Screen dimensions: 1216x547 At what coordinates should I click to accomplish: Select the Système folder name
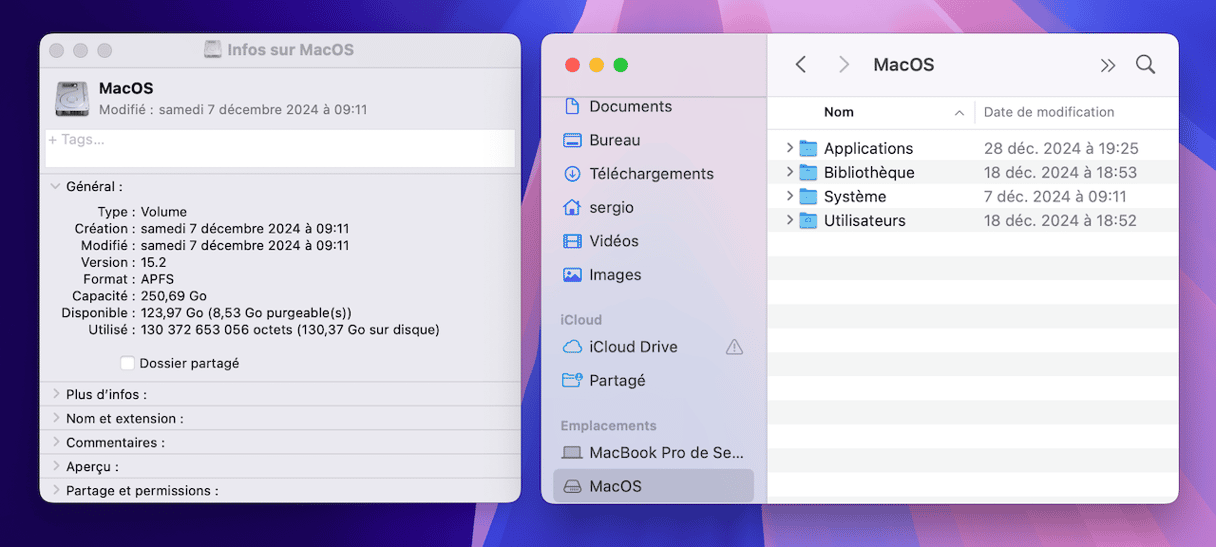855,196
